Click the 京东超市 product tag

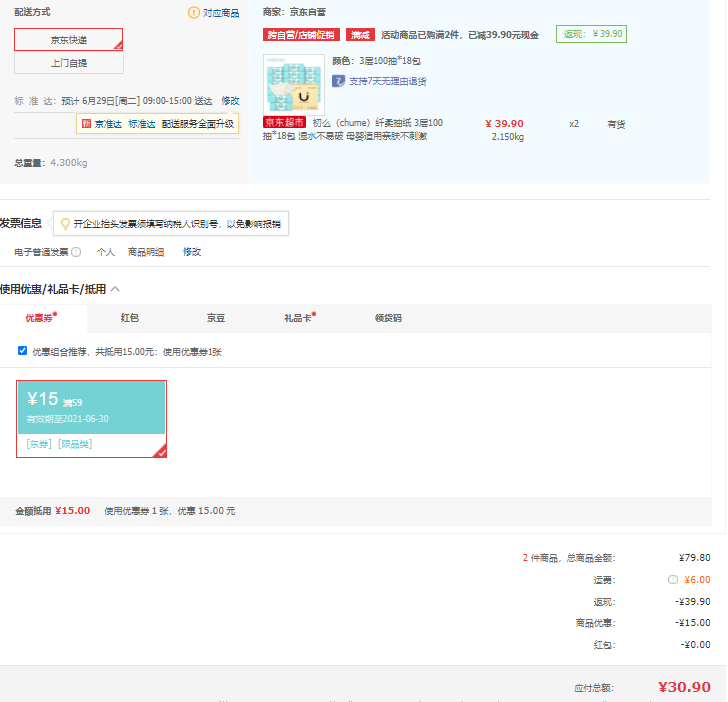pos(283,123)
